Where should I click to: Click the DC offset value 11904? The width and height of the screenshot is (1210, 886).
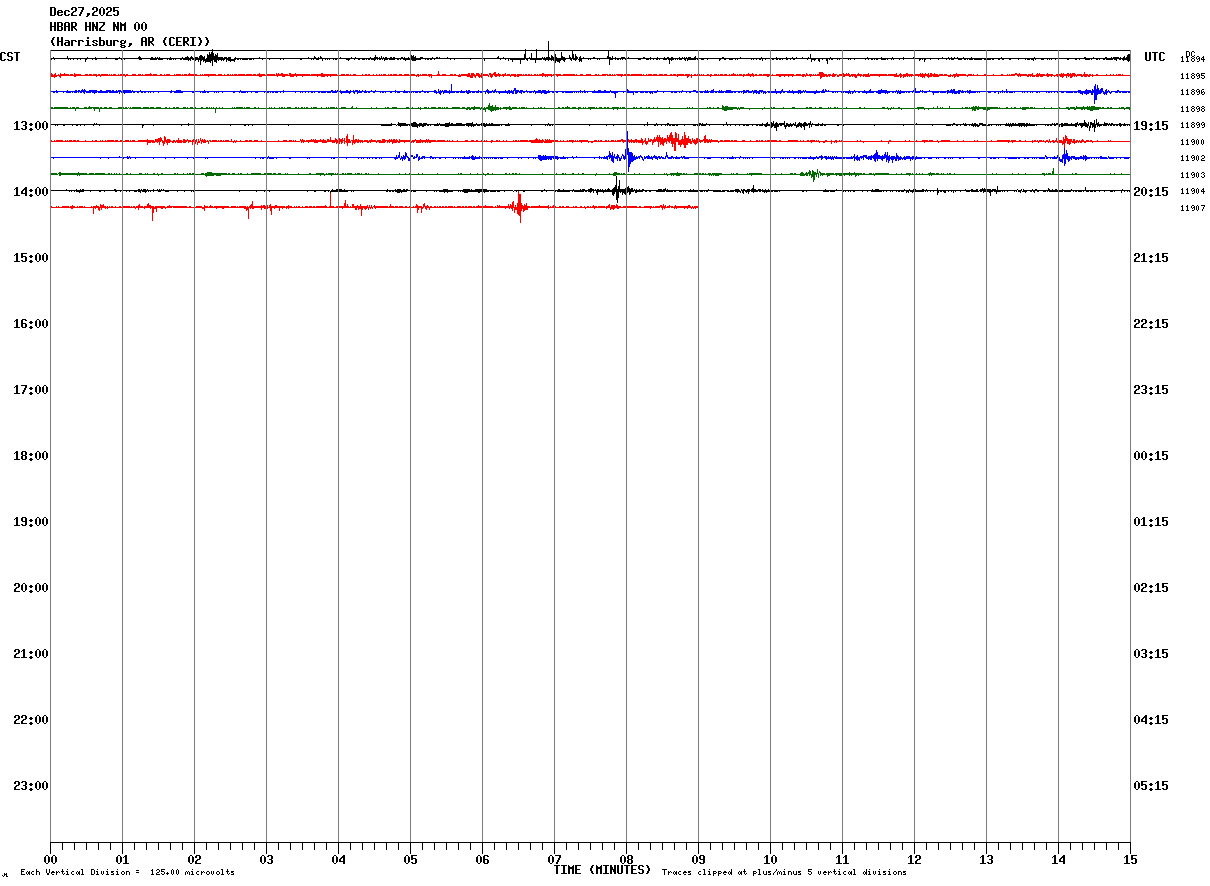coord(1192,191)
